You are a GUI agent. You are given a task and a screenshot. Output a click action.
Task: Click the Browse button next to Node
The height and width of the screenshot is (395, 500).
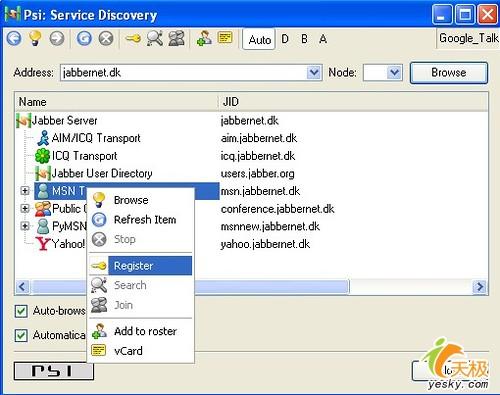pyautogui.click(x=449, y=72)
